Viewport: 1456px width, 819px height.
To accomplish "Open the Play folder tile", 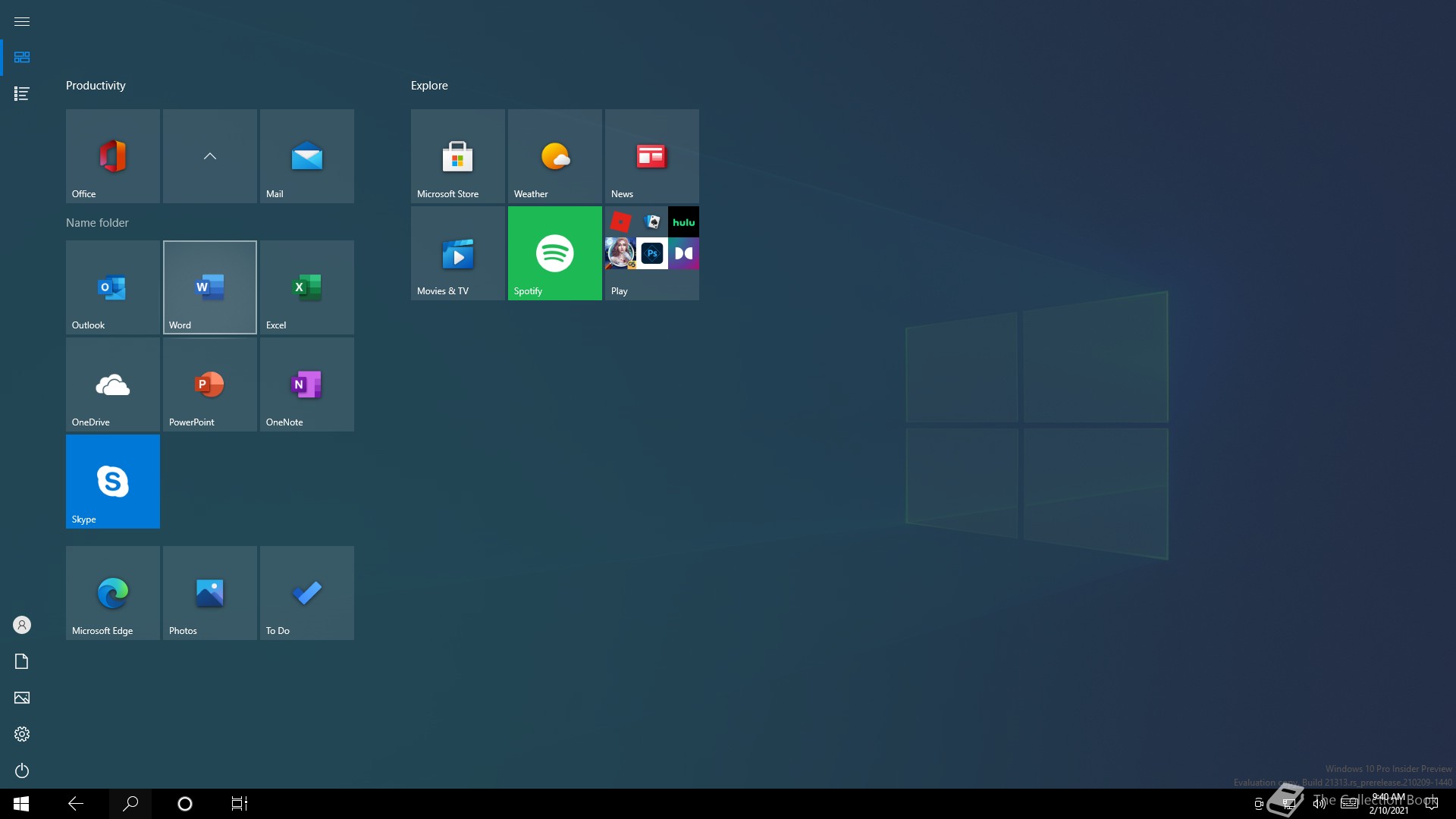I will tap(652, 253).
